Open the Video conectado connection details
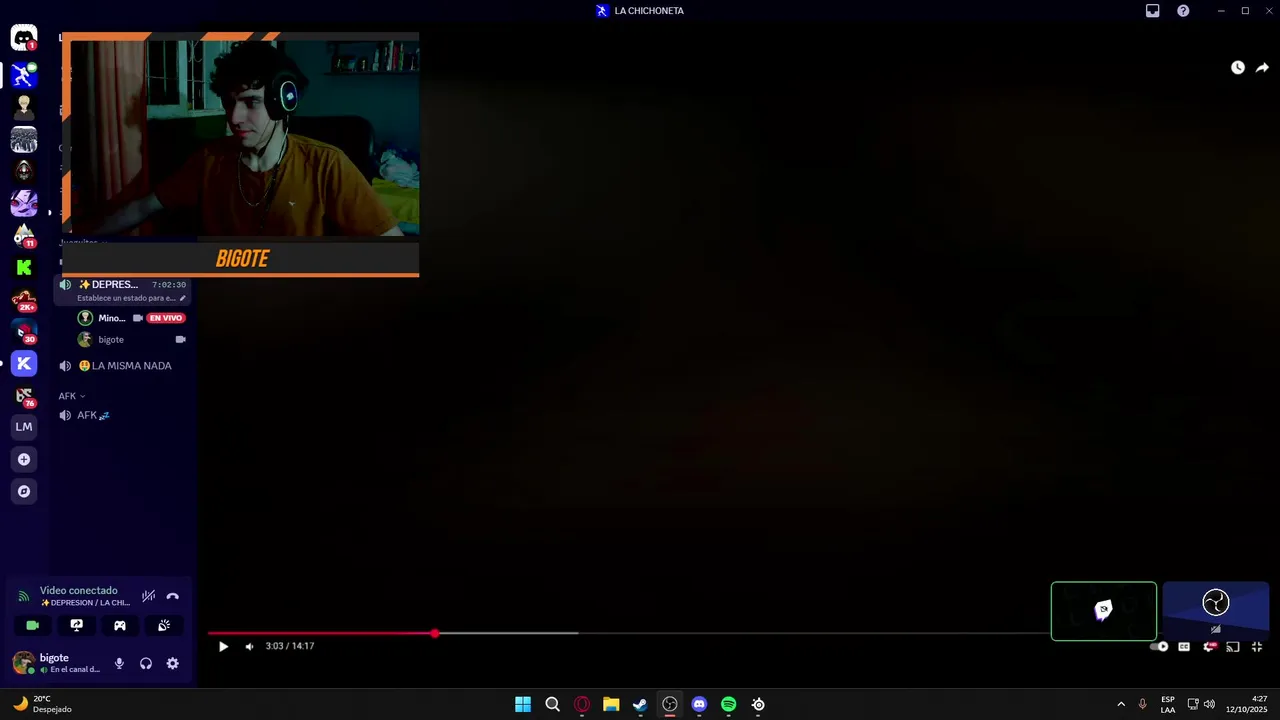 point(79,590)
